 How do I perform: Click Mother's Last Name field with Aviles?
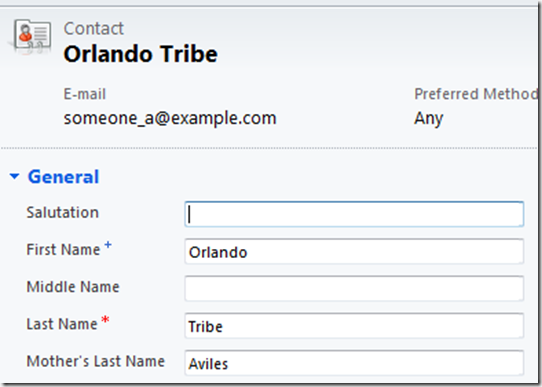tap(354, 363)
